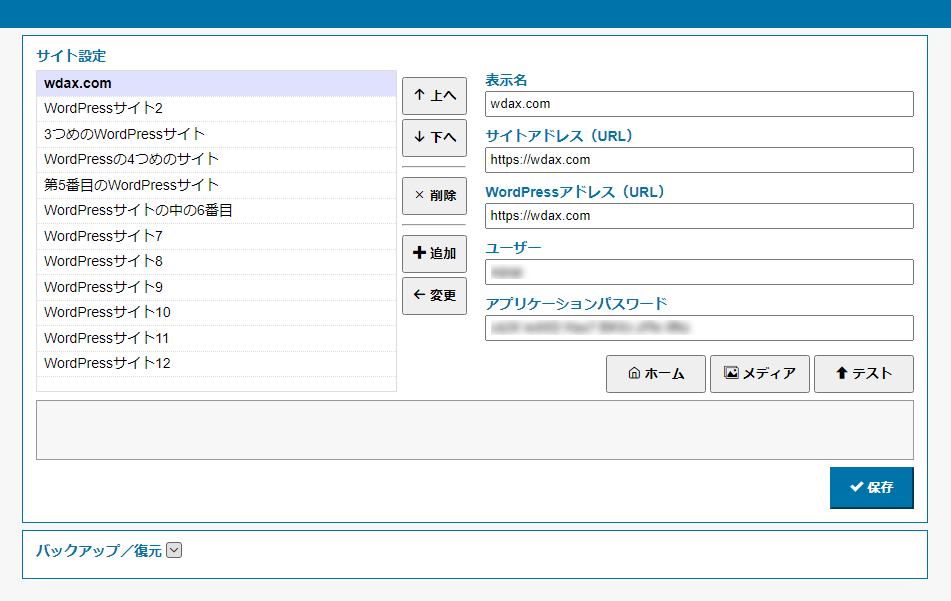Expand the バックアップ／復元 section
Image resolution: width=951 pixels, height=601 pixels.
point(174,550)
